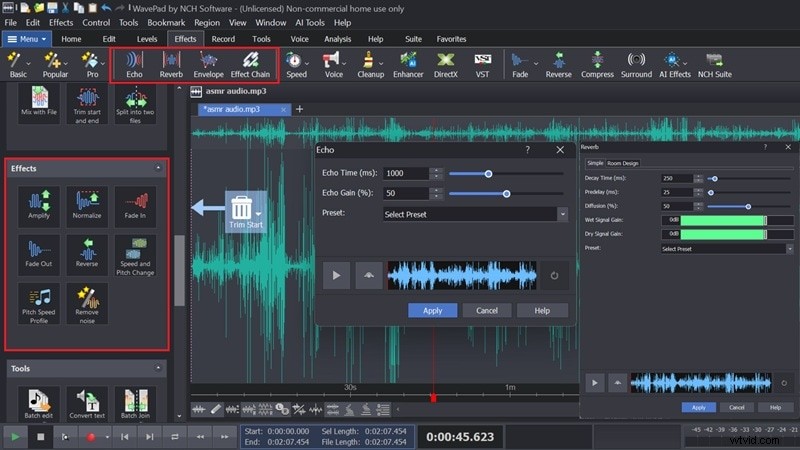
Task: Expand the Basic effects dropdown arrow
Action: (29, 64)
